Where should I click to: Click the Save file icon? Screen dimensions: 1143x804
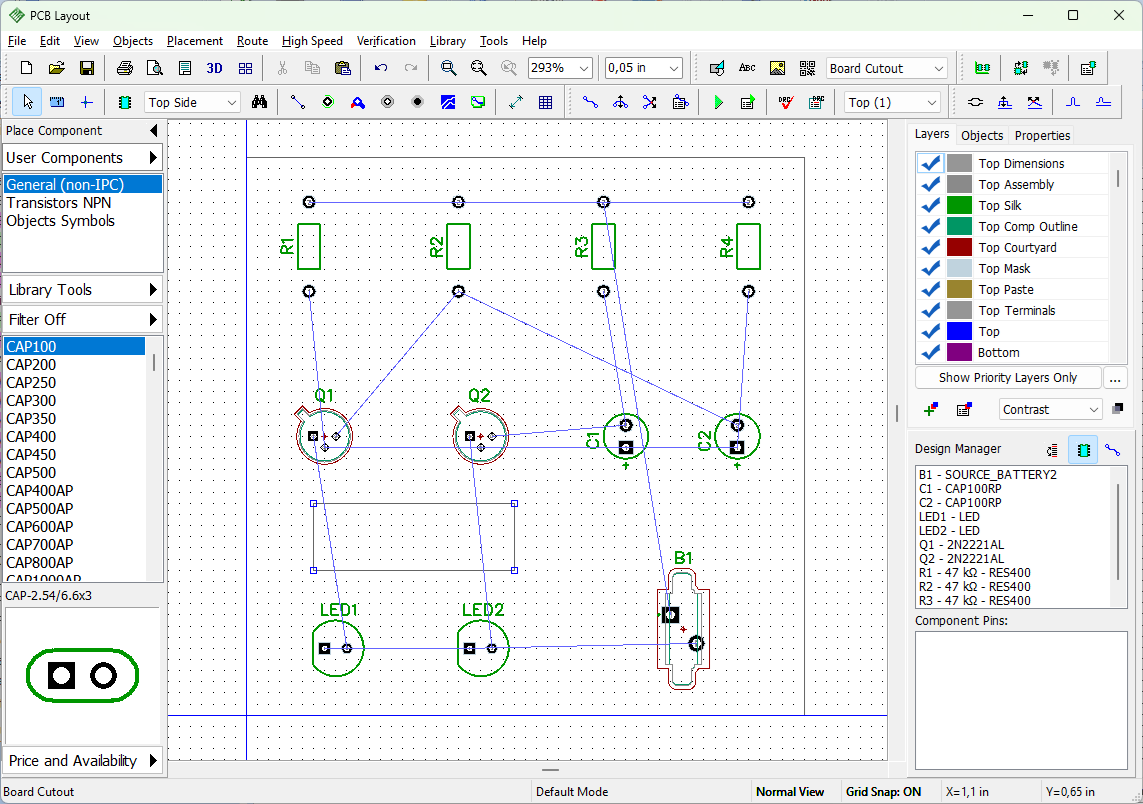tap(87, 68)
